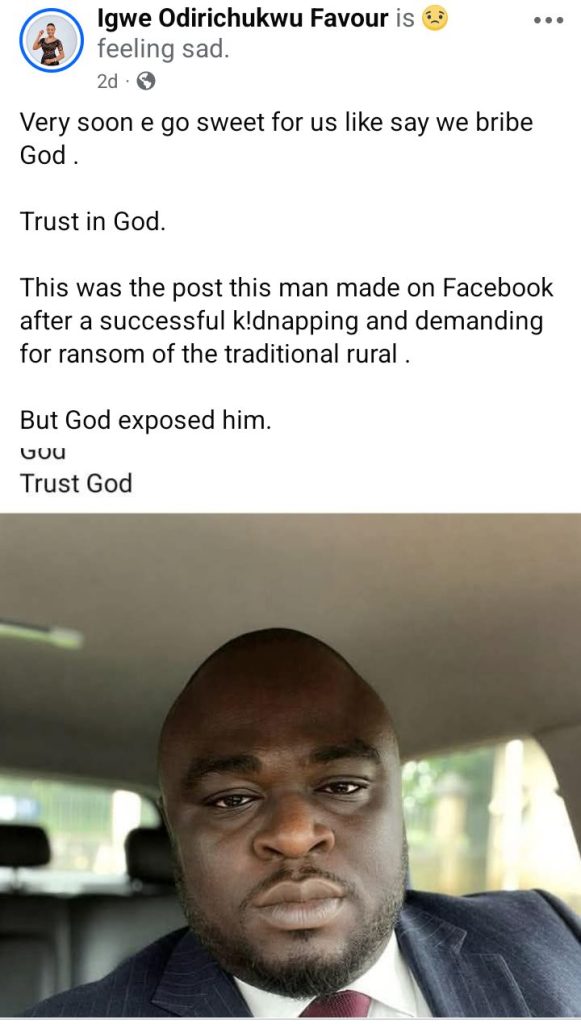The image size is (581, 1024).
Task: Click the globe public-audience icon
Action: pos(147,81)
